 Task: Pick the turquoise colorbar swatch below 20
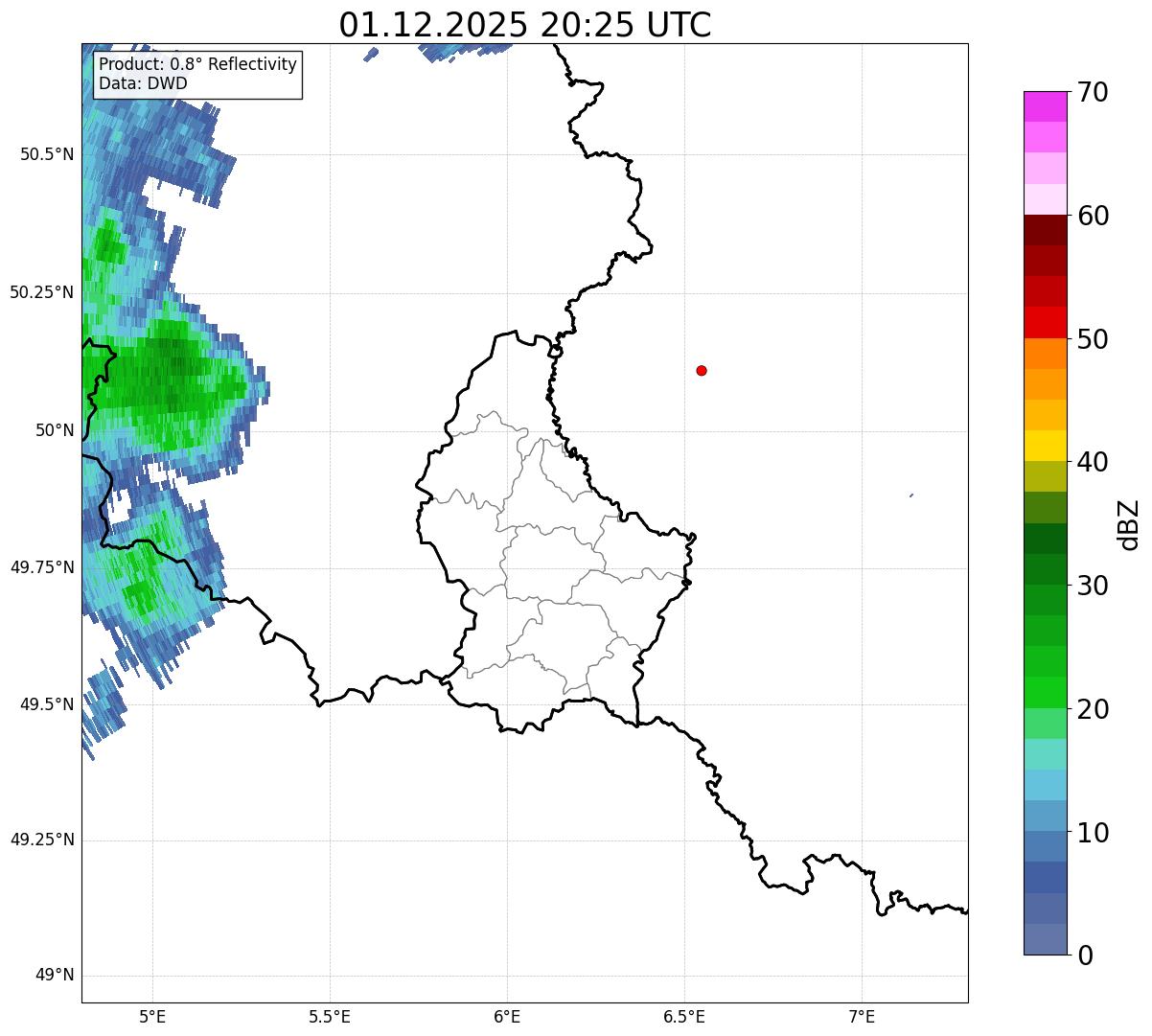tap(1045, 754)
